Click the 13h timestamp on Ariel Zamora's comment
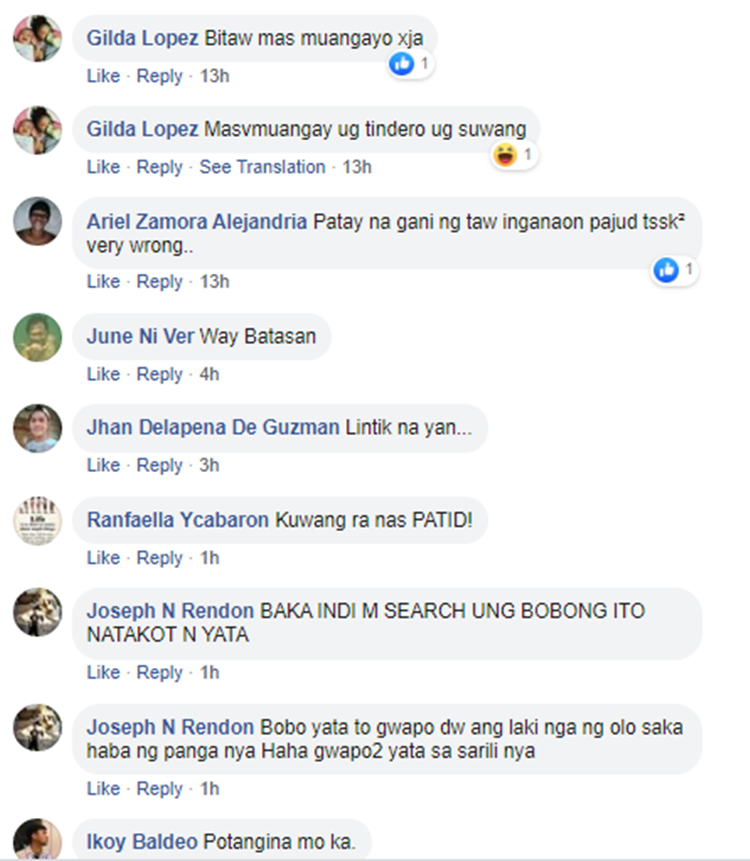This screenshot has width=750, height=861. [x=214, y=281]
